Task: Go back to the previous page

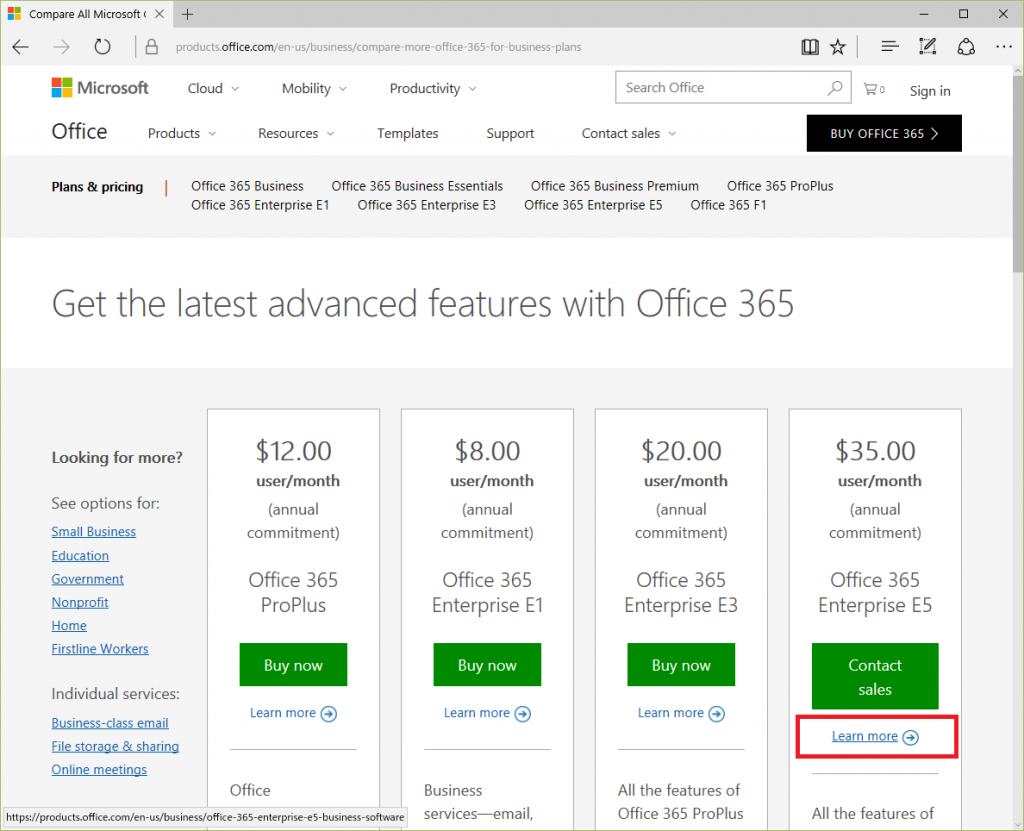Action: point(21,47)
